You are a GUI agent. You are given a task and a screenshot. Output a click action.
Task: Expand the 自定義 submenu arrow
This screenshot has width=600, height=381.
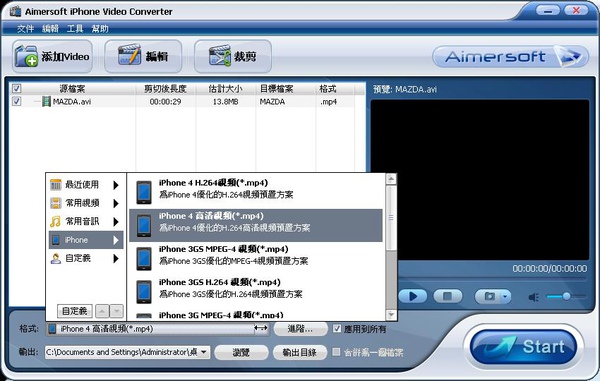coord(116,259)
